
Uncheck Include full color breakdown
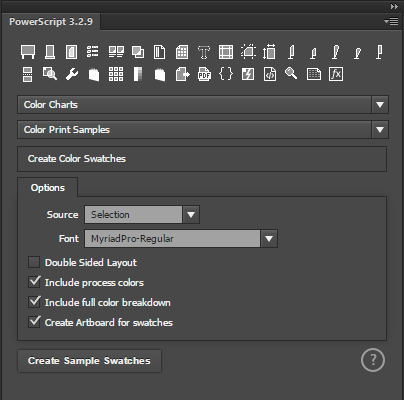(x=34, y=302)
